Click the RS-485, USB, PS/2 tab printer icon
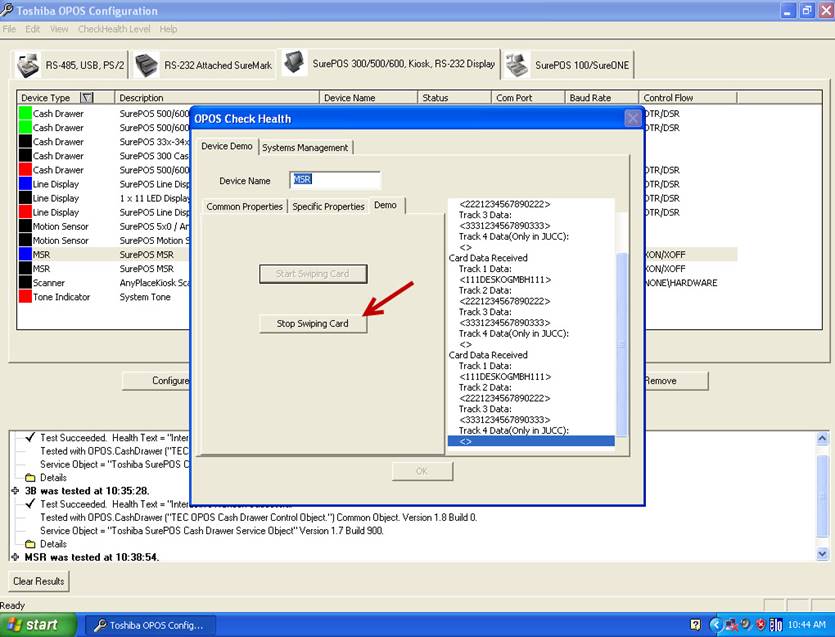Viewport: 835px width, 637px height. (29, 66)
